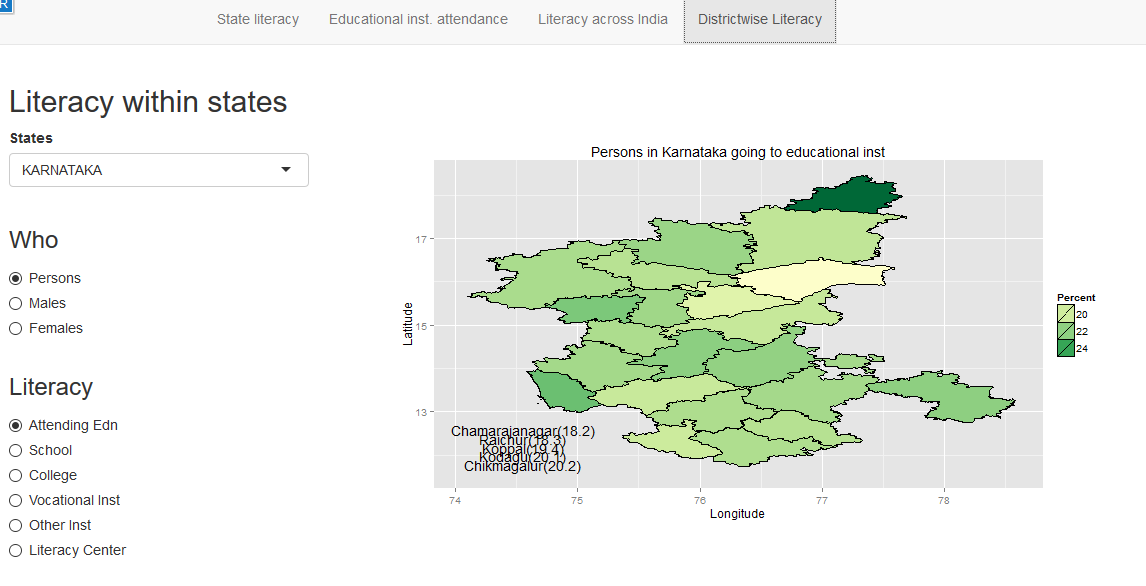The height and width of the screenshot is (586, 1146).
Task: Expand the States dropdown arrow
Action: pyautogui.click(x=286, y=170)
